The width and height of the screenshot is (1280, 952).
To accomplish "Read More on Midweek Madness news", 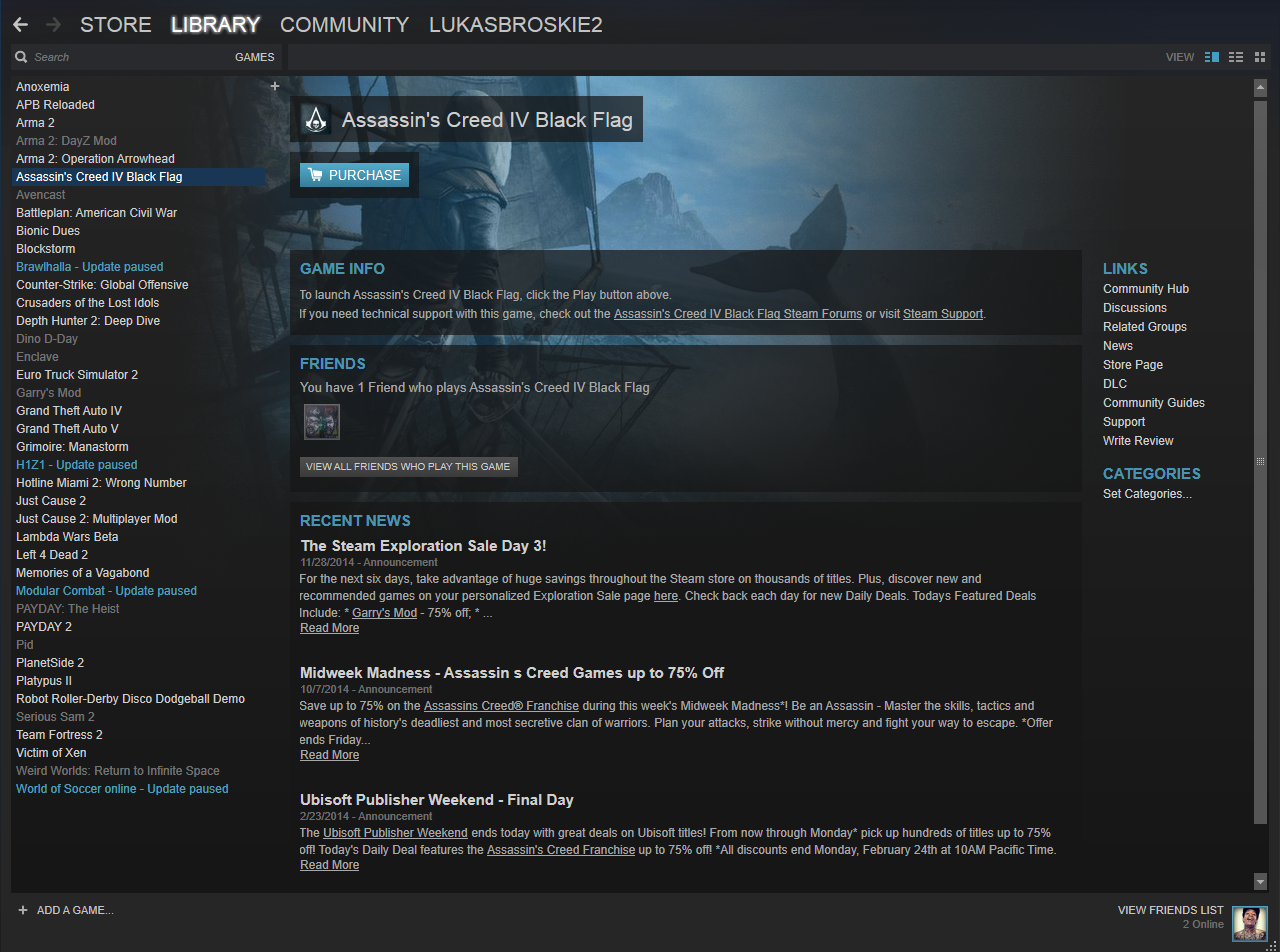I will click(329, 755).
